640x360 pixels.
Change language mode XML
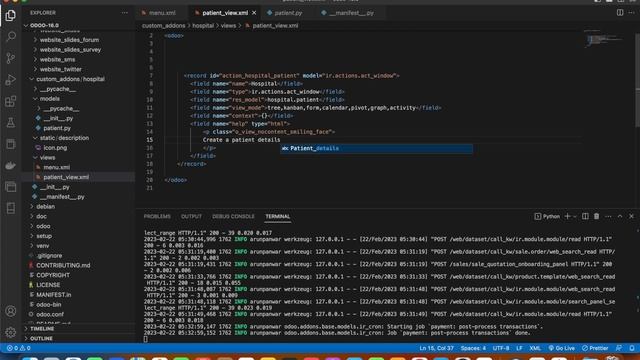click(535, 348)
